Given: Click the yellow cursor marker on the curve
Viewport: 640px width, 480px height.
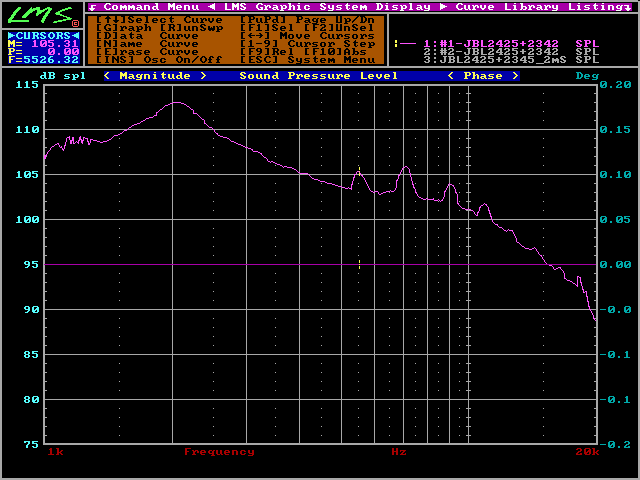Looking at the screenshot, I should 359,169.
